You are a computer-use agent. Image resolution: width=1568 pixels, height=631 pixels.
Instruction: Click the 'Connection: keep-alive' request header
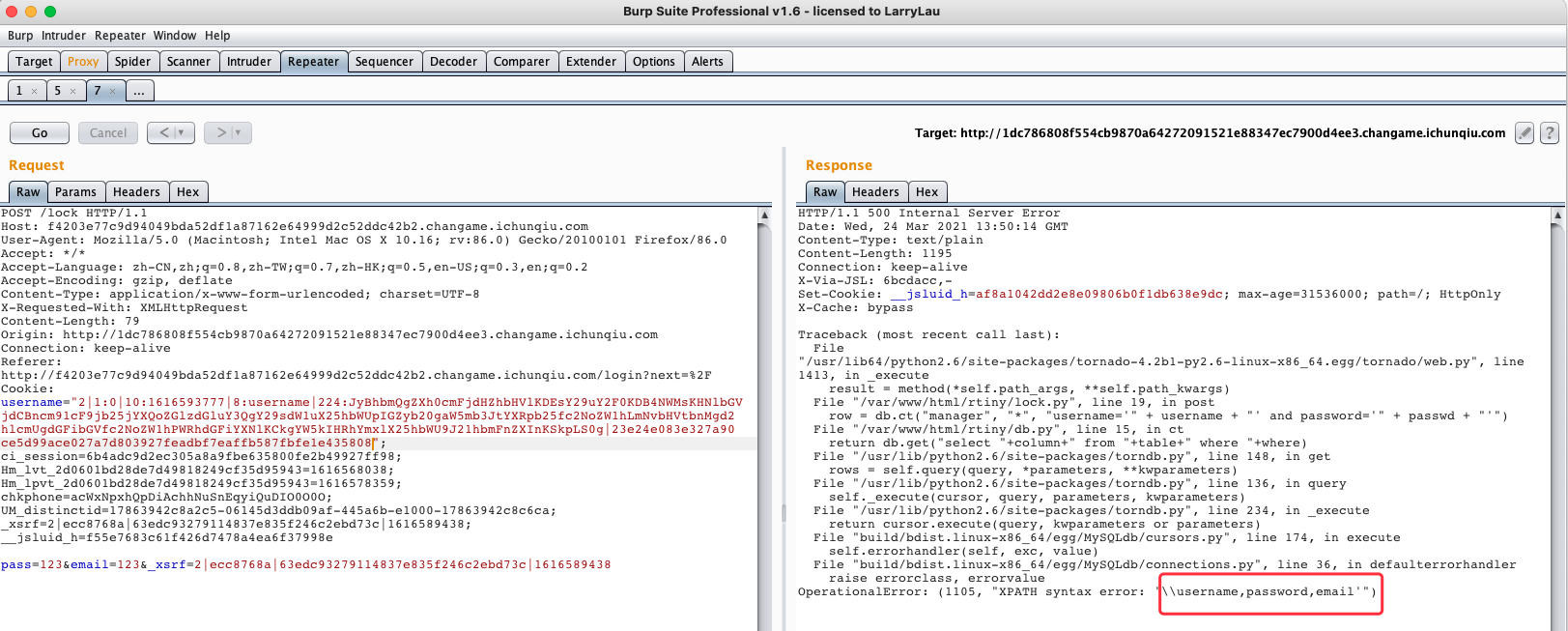tap(86, 348)
